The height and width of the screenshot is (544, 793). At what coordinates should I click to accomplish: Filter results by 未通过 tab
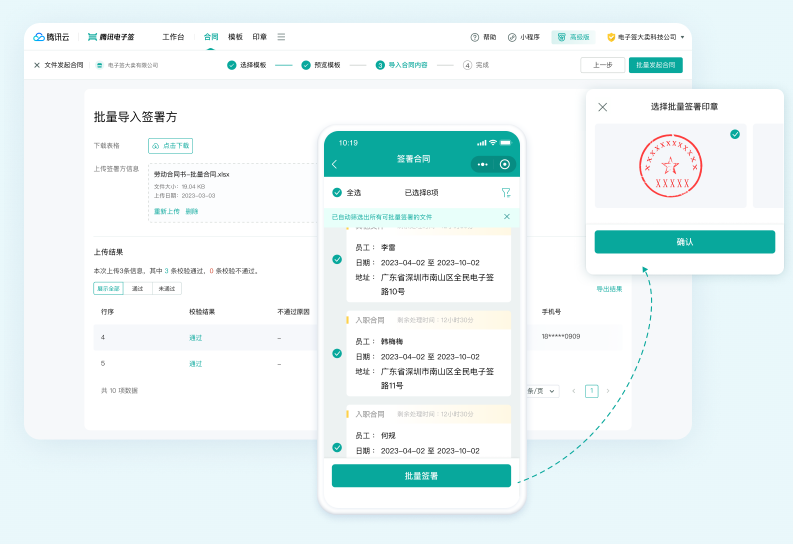point(168,288)
